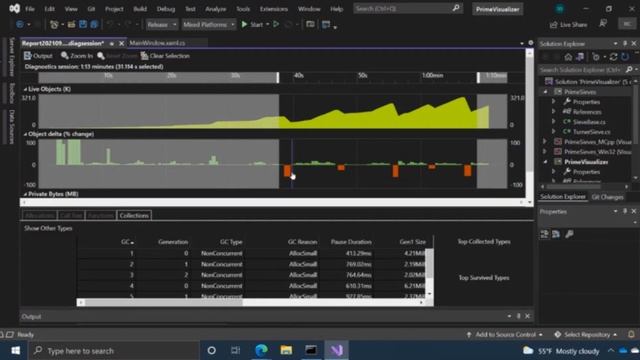640x360 pixels.
Task: Click the Clear Selection icon
Action: (144, 56)
